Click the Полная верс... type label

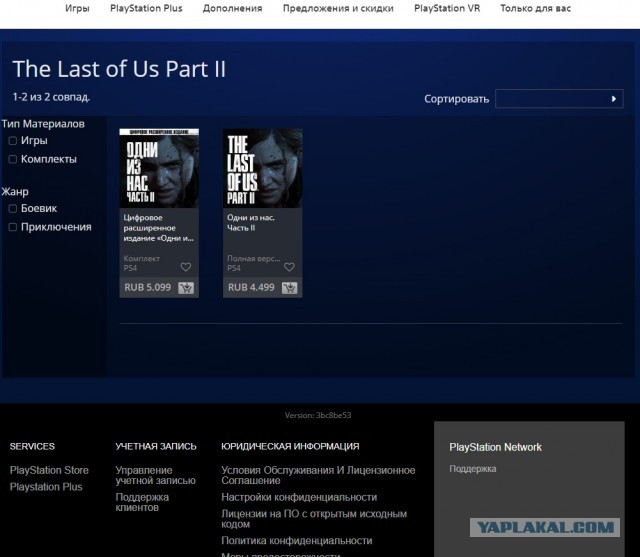(x=253, y=258)
